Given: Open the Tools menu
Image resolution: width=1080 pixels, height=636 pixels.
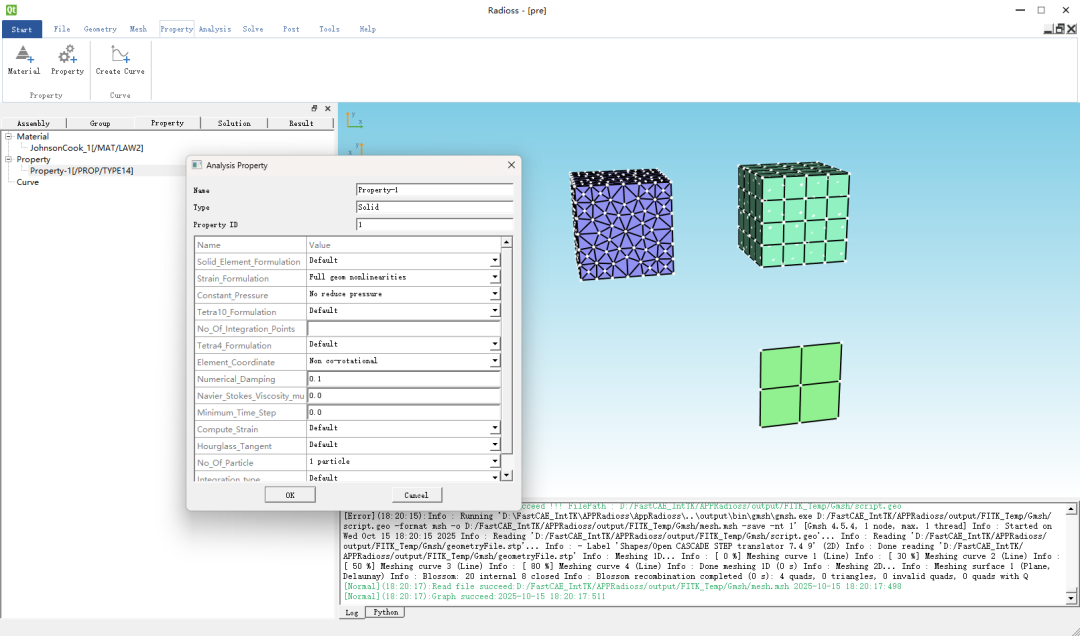Looking at the screenshot, I should pyautogui.click(x=329, y=29).
